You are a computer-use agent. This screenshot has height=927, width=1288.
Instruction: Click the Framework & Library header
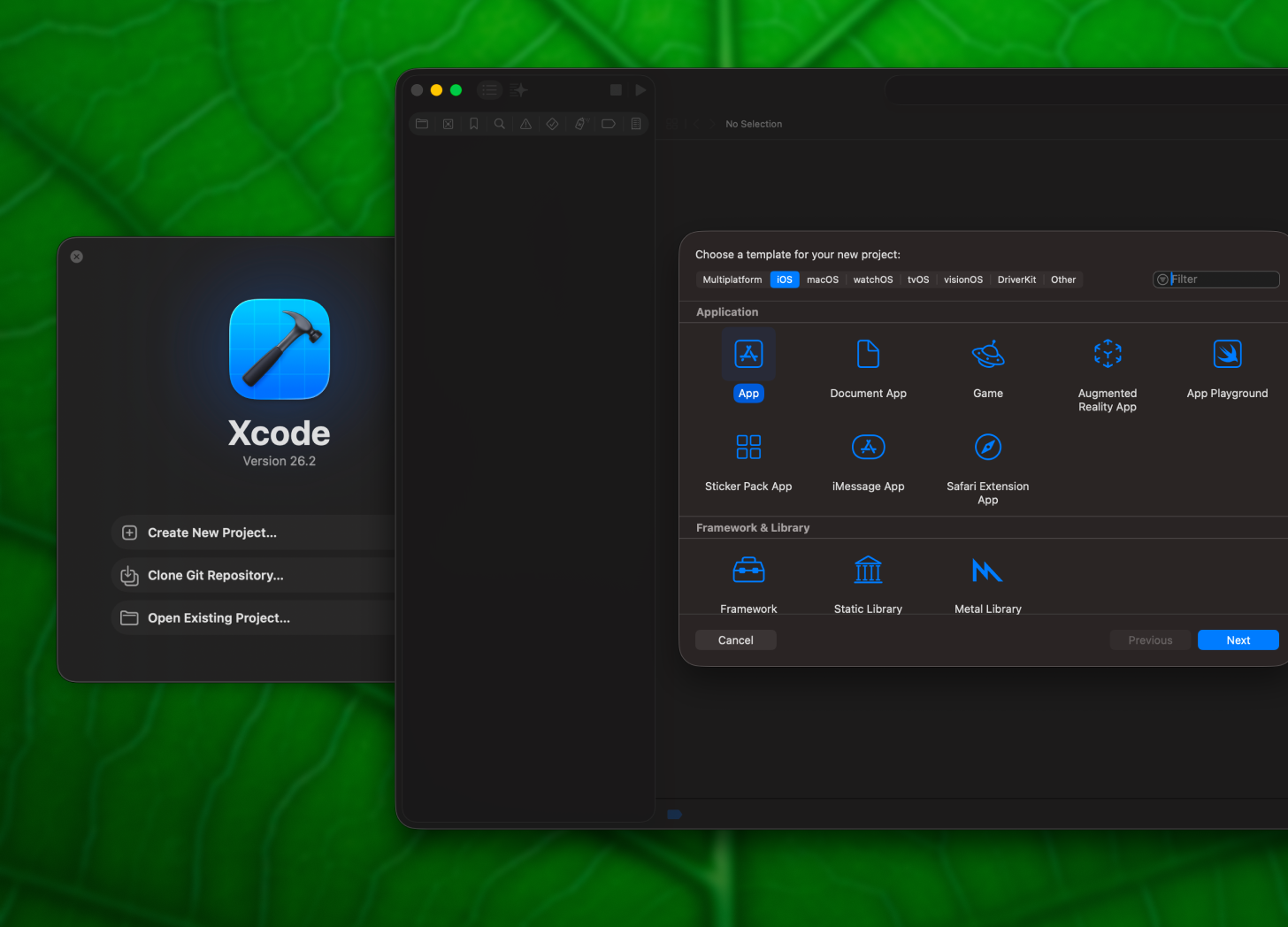(753, 528)
